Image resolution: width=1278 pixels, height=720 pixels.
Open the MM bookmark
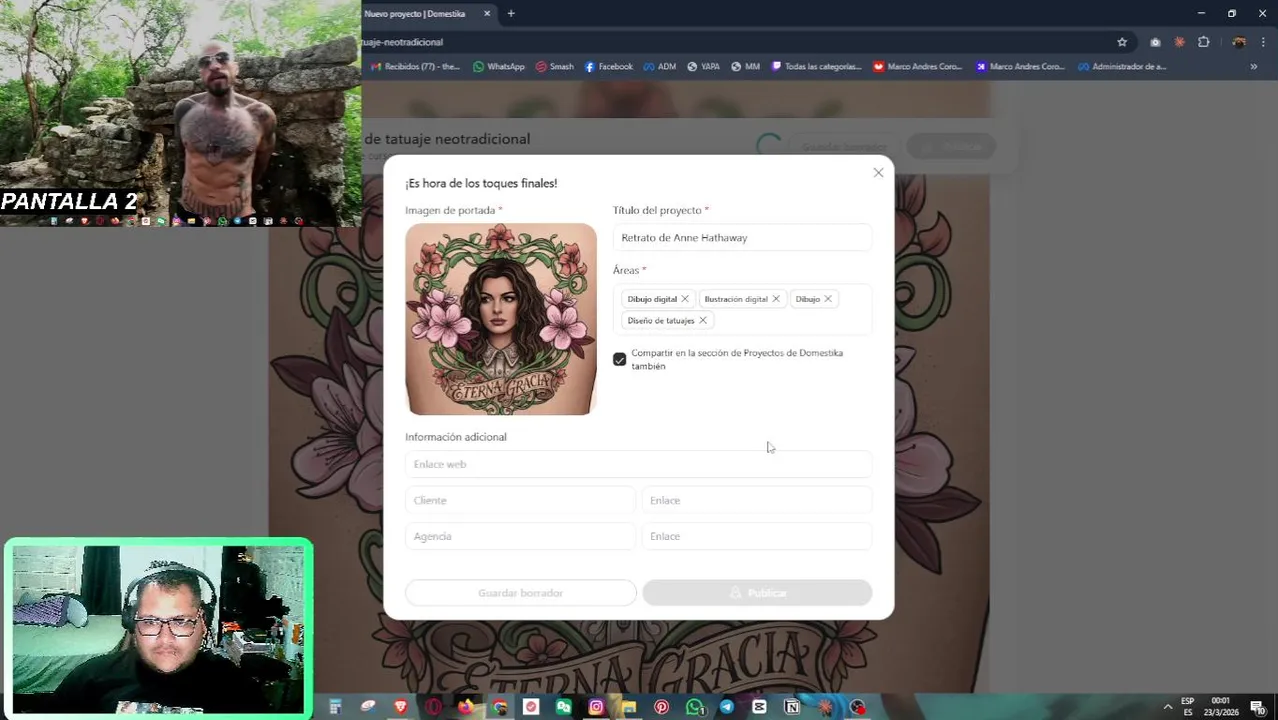click(745, 67)
